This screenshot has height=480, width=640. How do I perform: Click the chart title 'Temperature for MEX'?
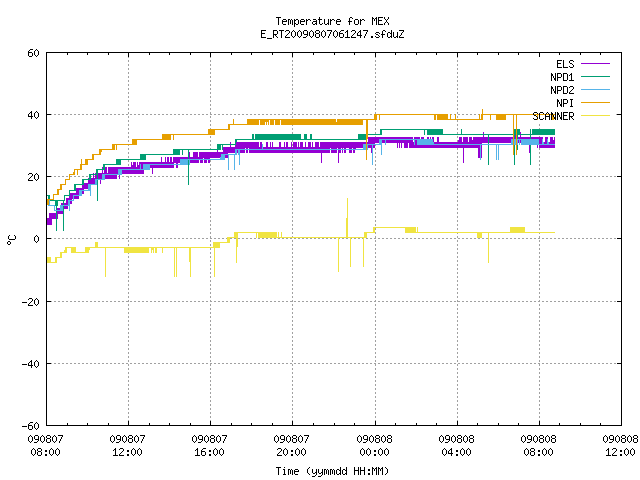[x=332, y=21]
